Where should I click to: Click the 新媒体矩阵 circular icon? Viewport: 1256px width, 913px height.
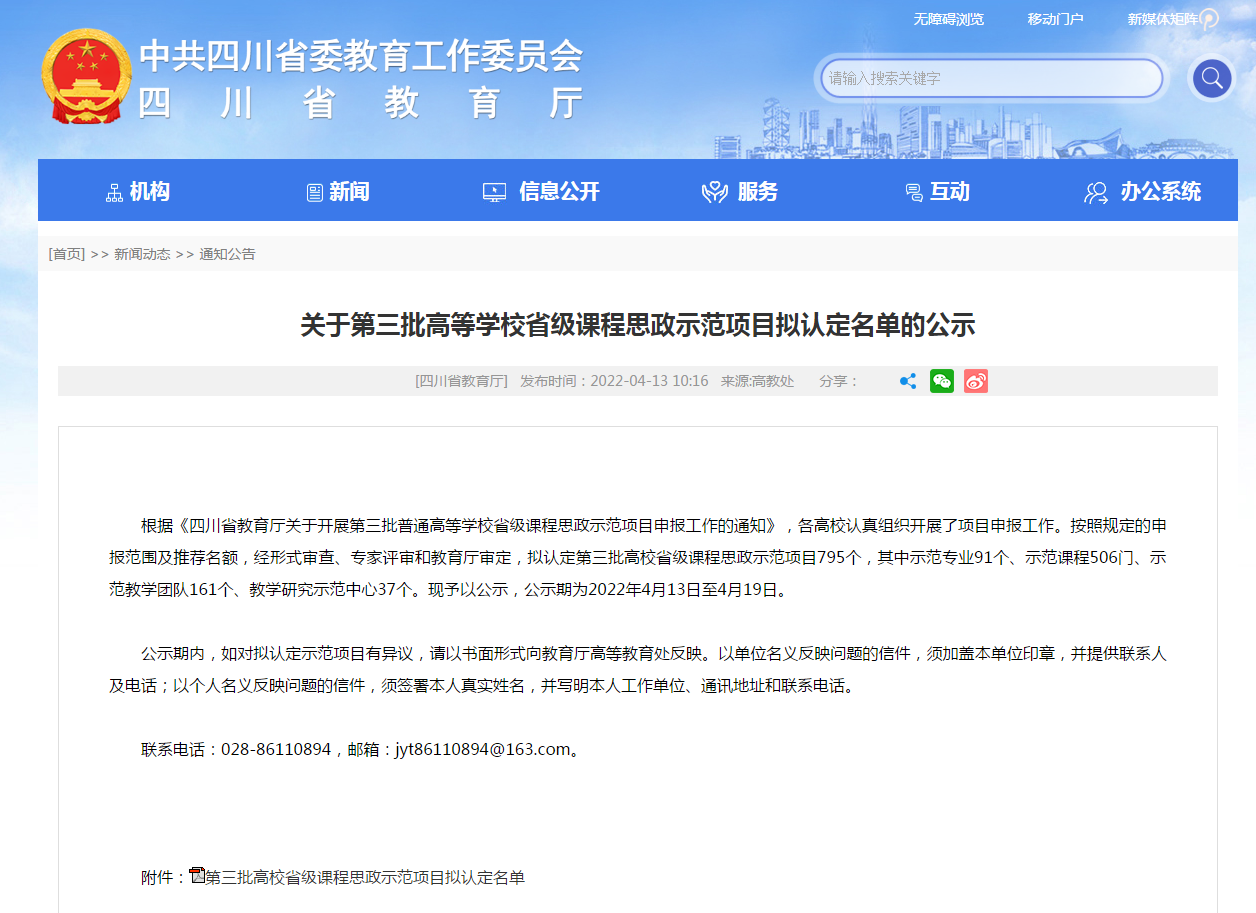tap(1209, 19)
